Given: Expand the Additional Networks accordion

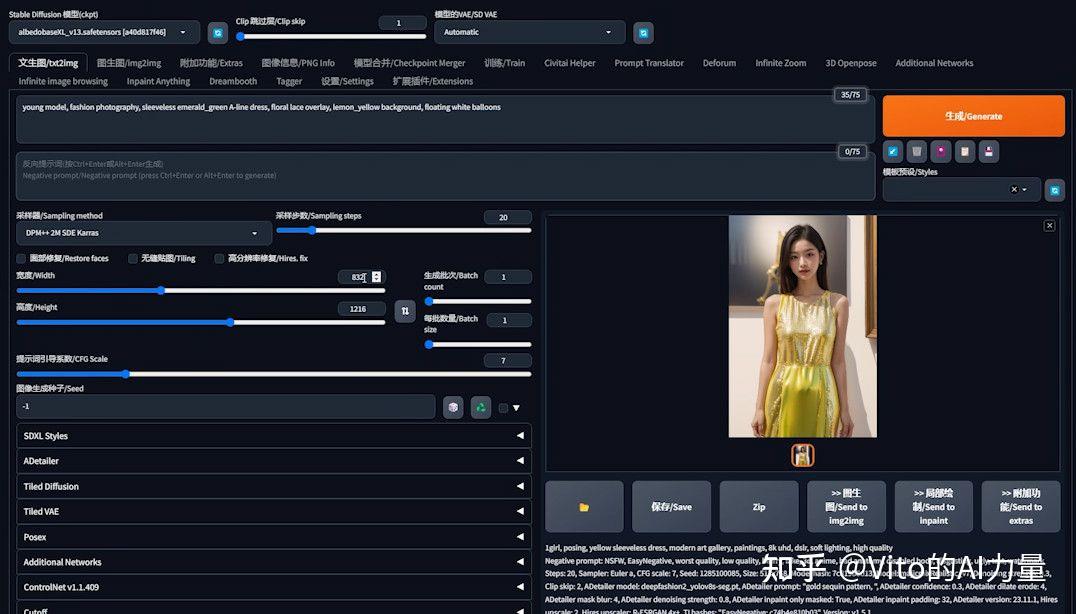Looking at the screenshot, I should tap(274, 562).
